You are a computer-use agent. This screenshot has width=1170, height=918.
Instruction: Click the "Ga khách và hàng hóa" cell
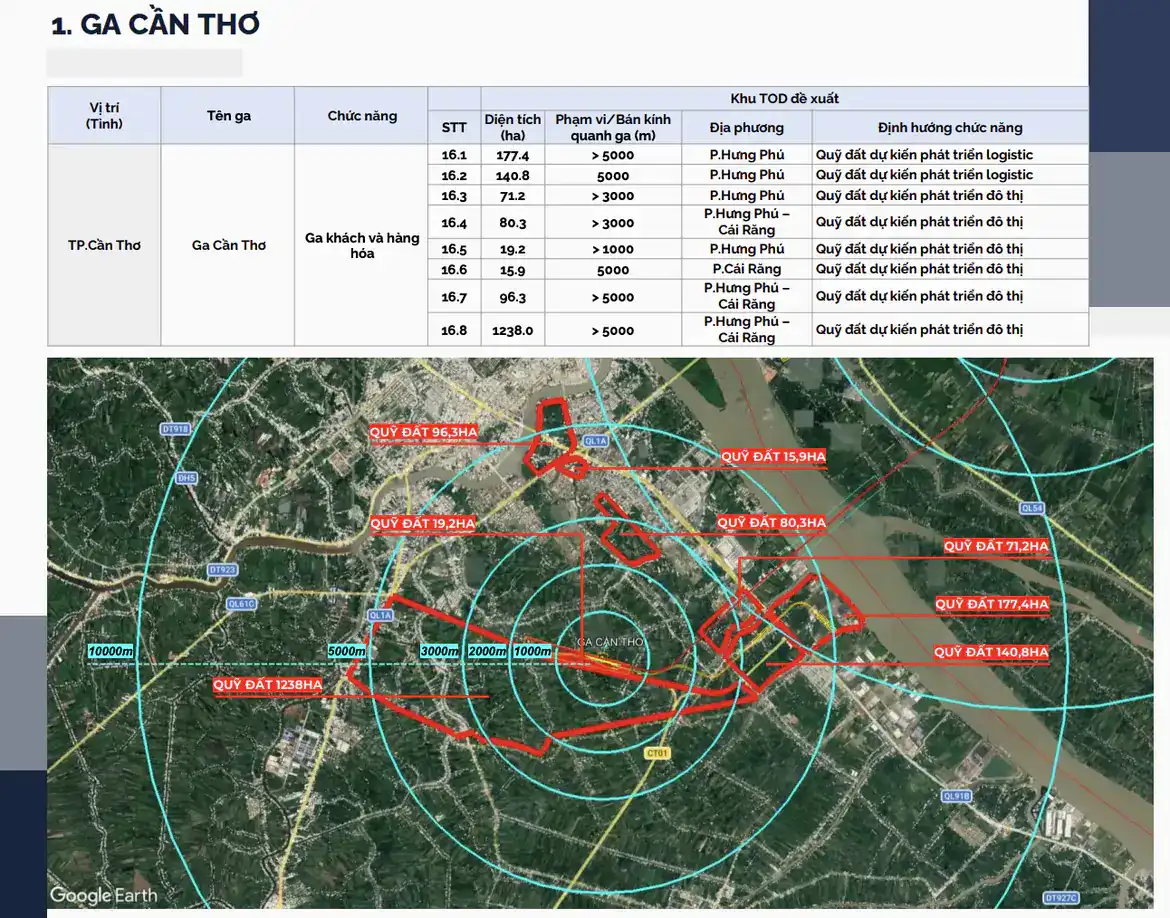tap(362, 245)
